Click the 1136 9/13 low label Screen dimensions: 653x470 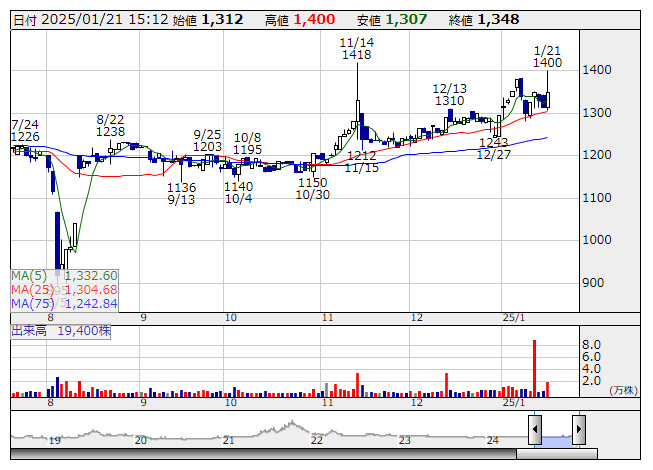click(x=181, y=194)
